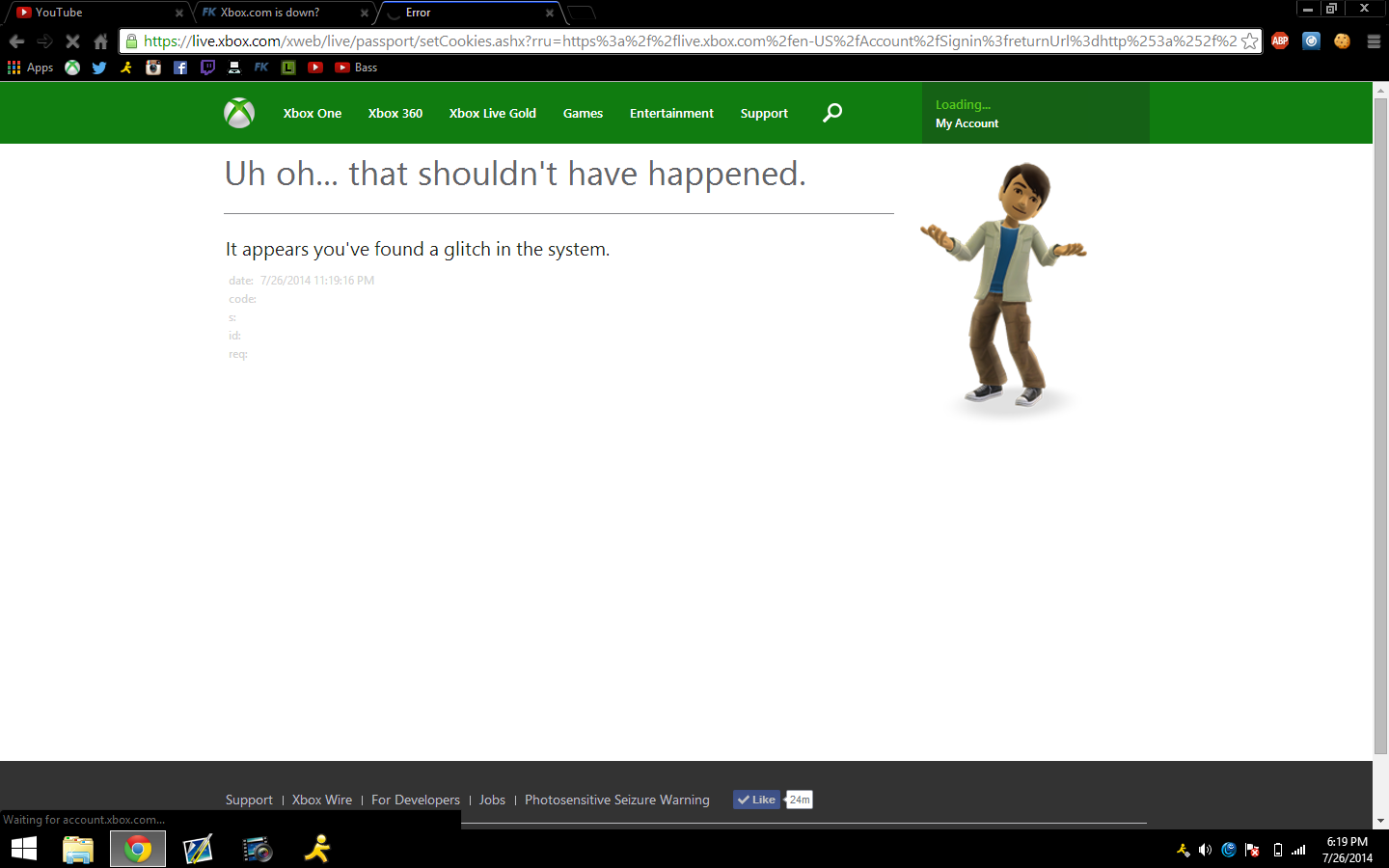This screenshot has height=868, width=1389.
Task: Open the Instagram bookmark
Action: click(153, 68)
